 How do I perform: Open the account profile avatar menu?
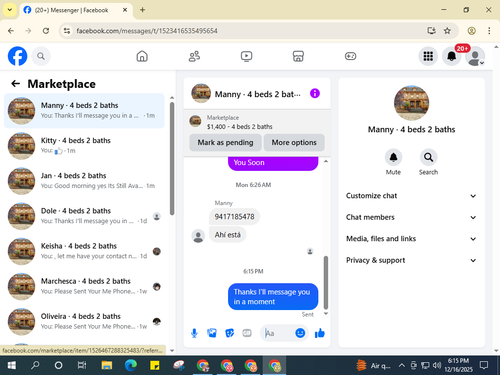tap(475, 56)
